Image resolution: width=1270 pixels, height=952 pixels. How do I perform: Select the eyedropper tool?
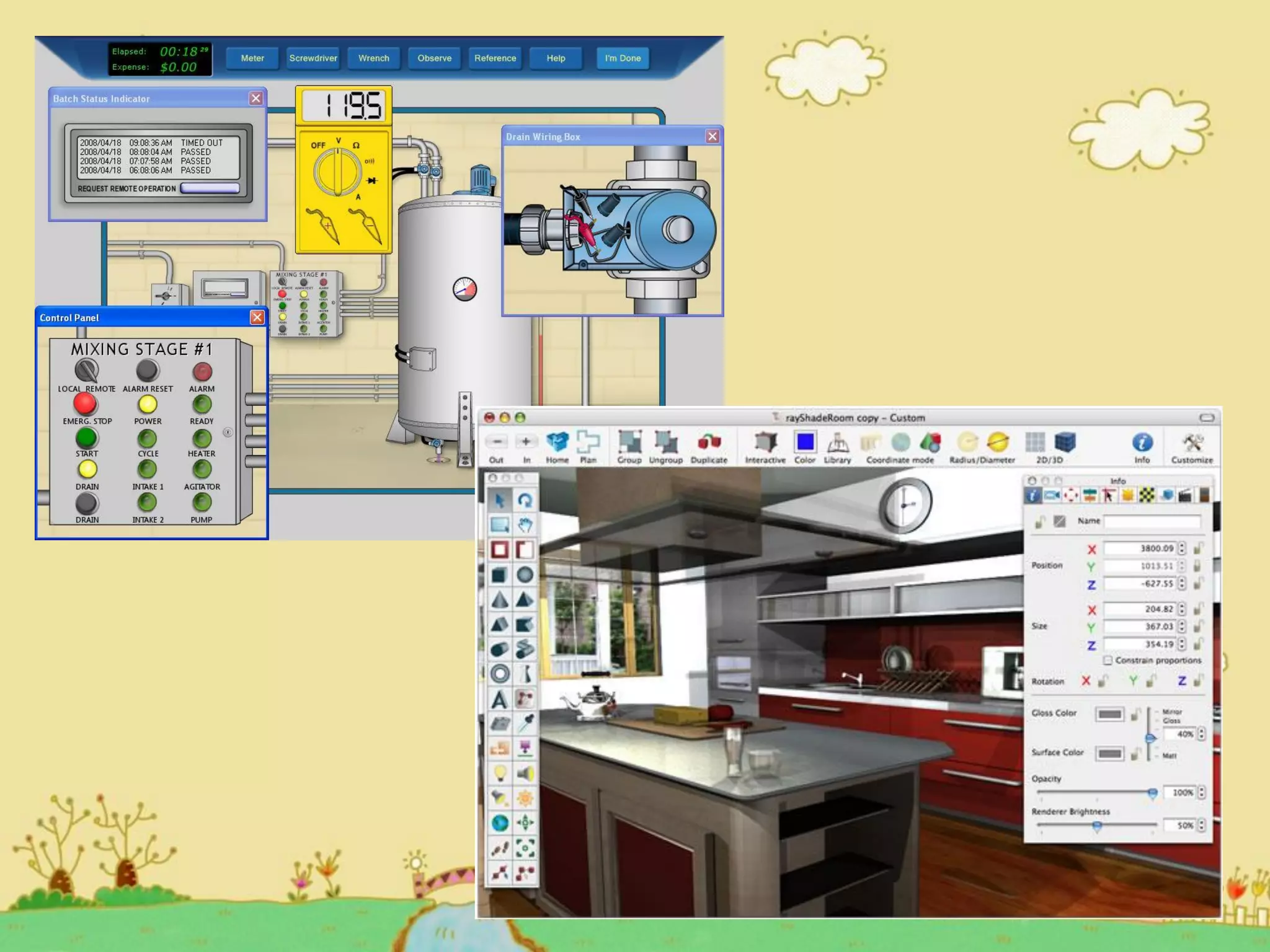[525, 723]
